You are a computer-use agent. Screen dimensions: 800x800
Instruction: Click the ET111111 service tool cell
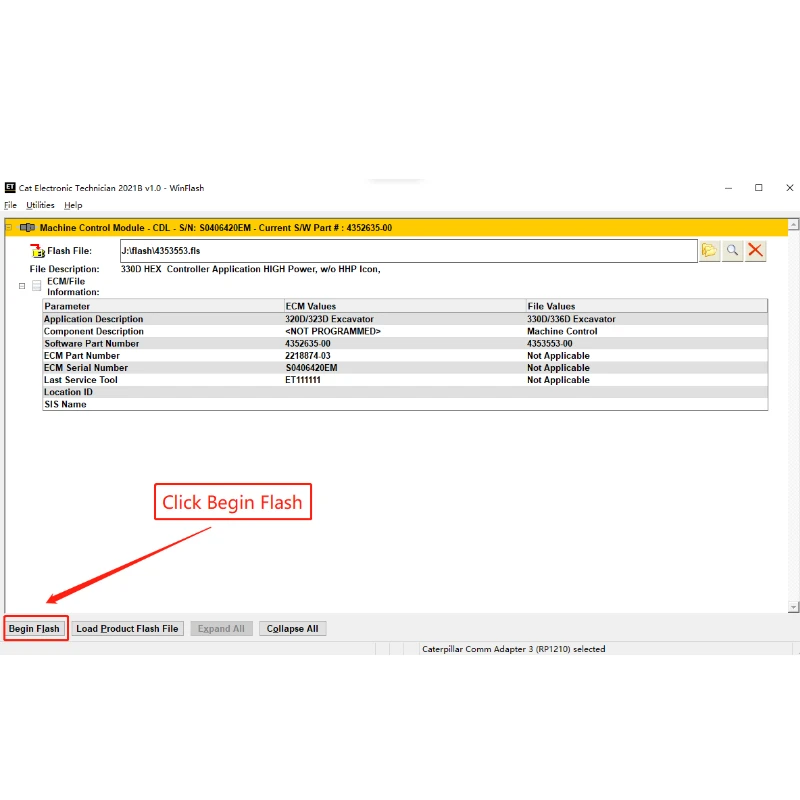(303, 380)
